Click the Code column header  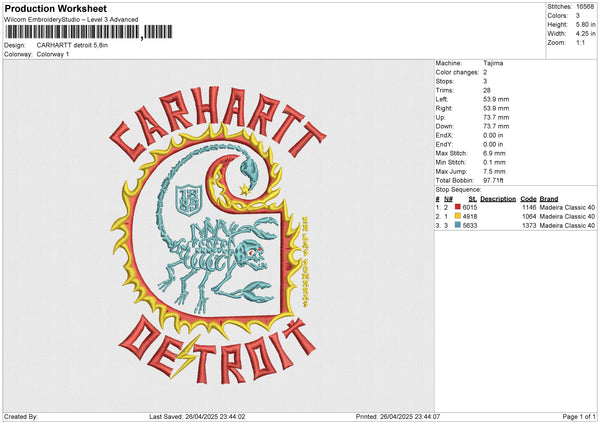(528, 198)
